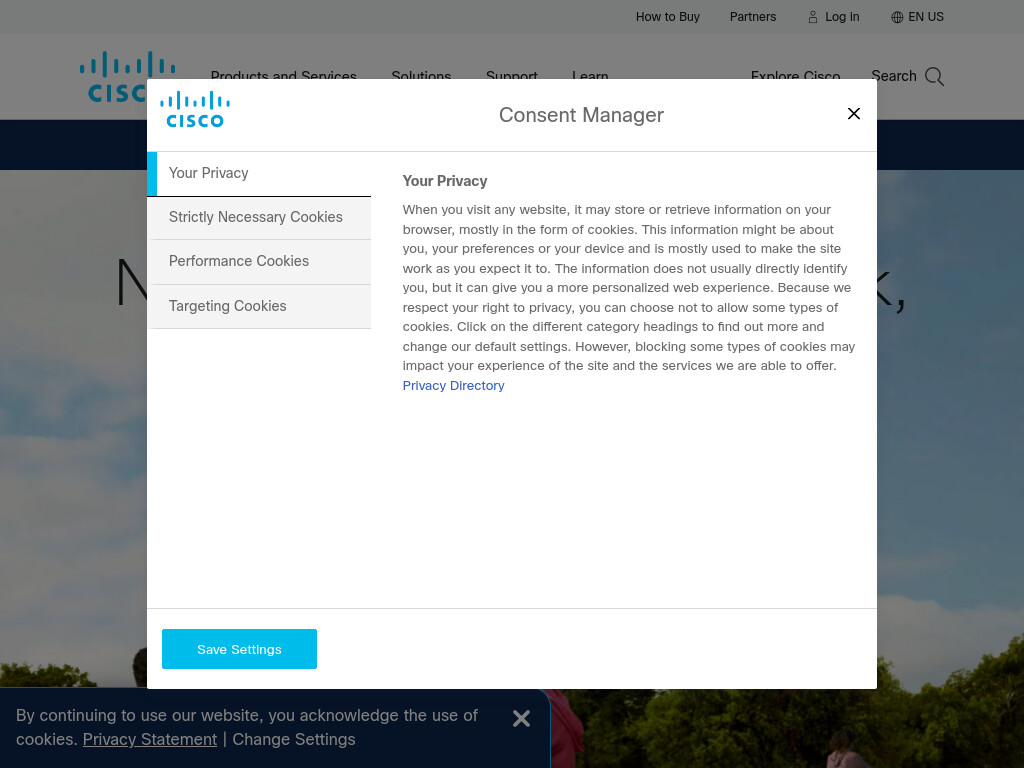Click the Search text label

893,76
